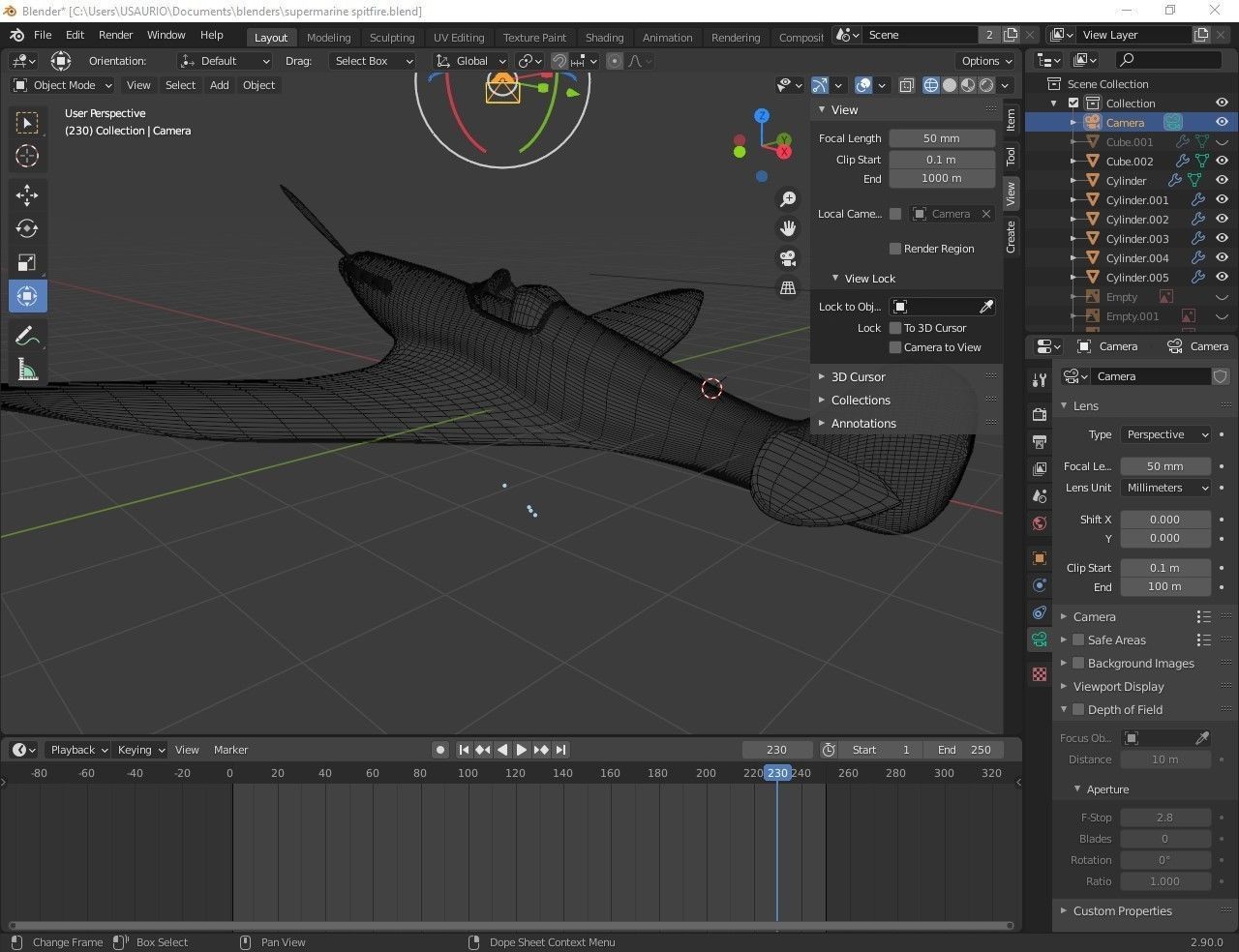Open the lens Type Perspective dropdown
This screenshot has width=1239, height=952.
[x=1165, y=434]
